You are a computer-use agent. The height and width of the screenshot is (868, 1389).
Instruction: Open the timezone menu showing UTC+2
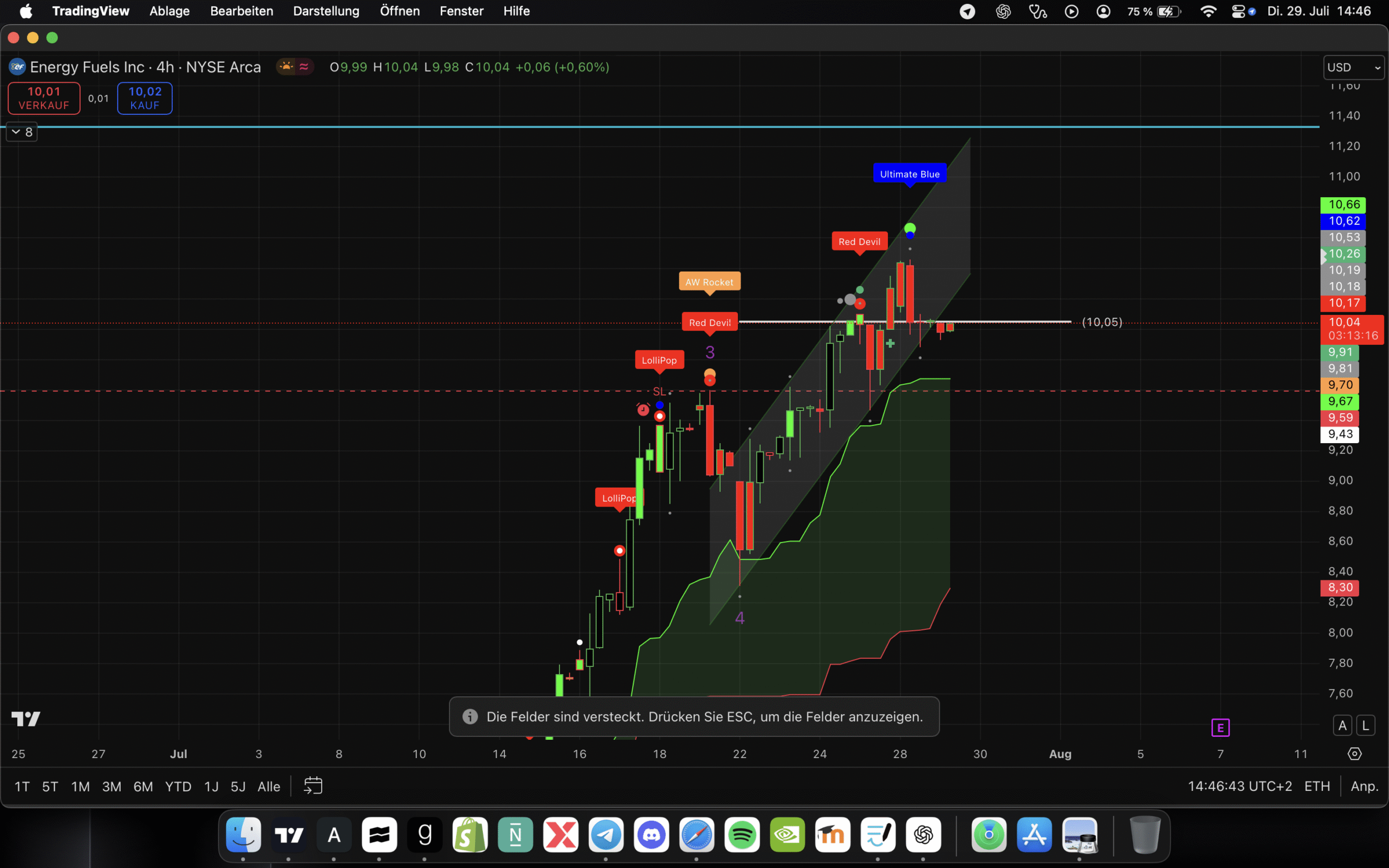pyautogui.click(x=1240, y=786)
